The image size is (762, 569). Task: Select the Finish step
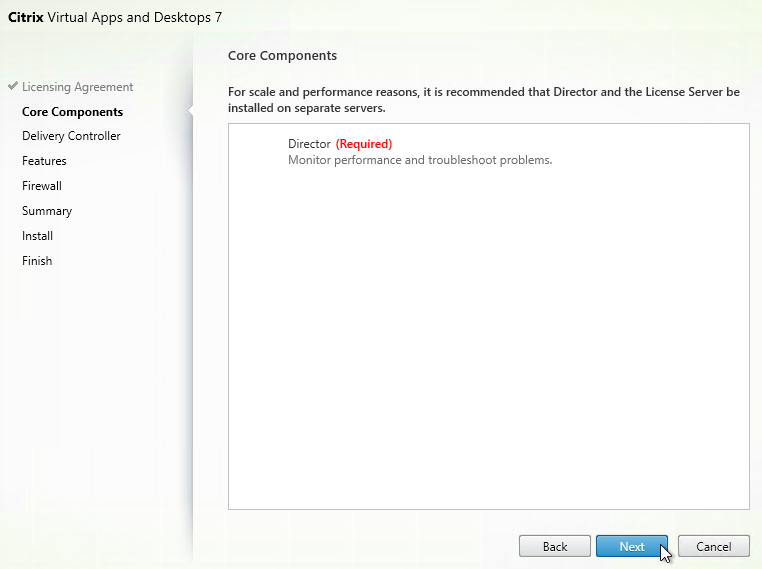(37, 261)
